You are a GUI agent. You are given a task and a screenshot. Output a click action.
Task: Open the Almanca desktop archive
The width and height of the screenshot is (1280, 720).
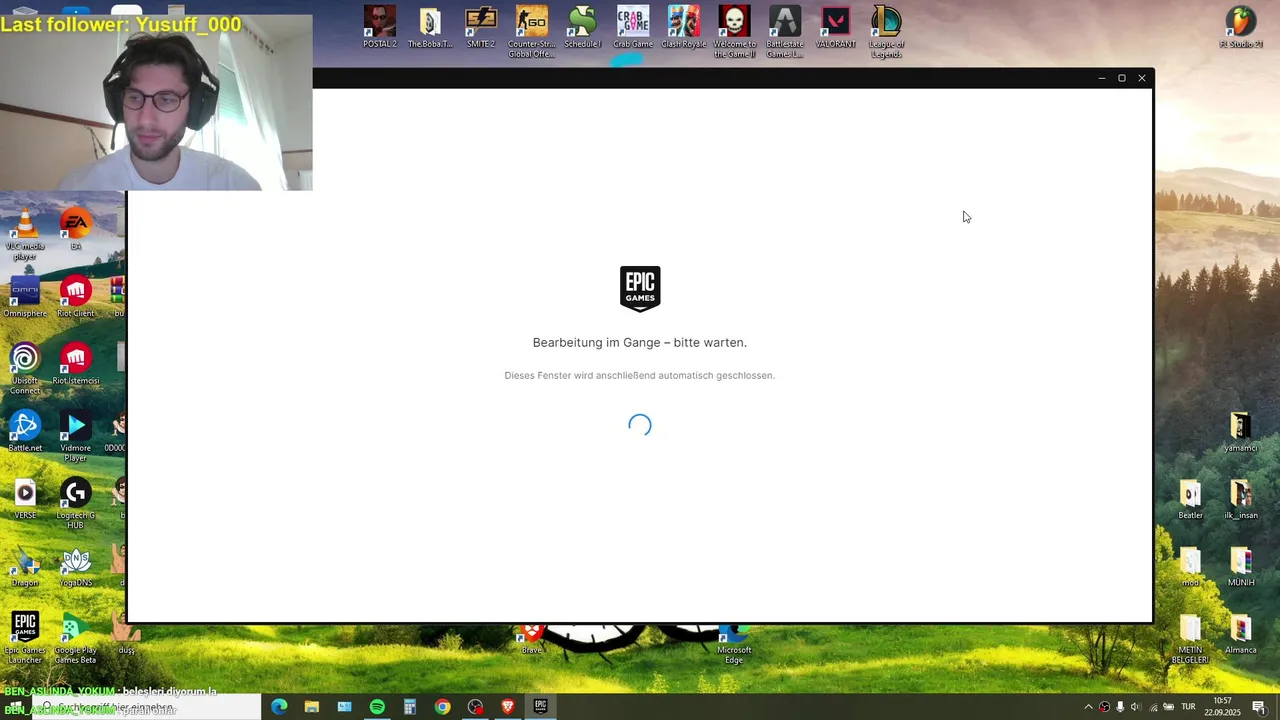coord(1241,633)
